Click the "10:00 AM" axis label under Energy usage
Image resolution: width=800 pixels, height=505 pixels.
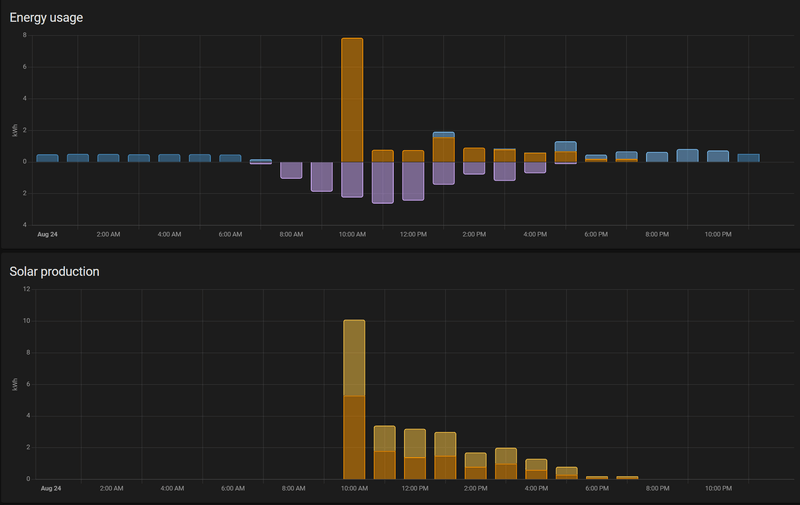coord(352,235)
